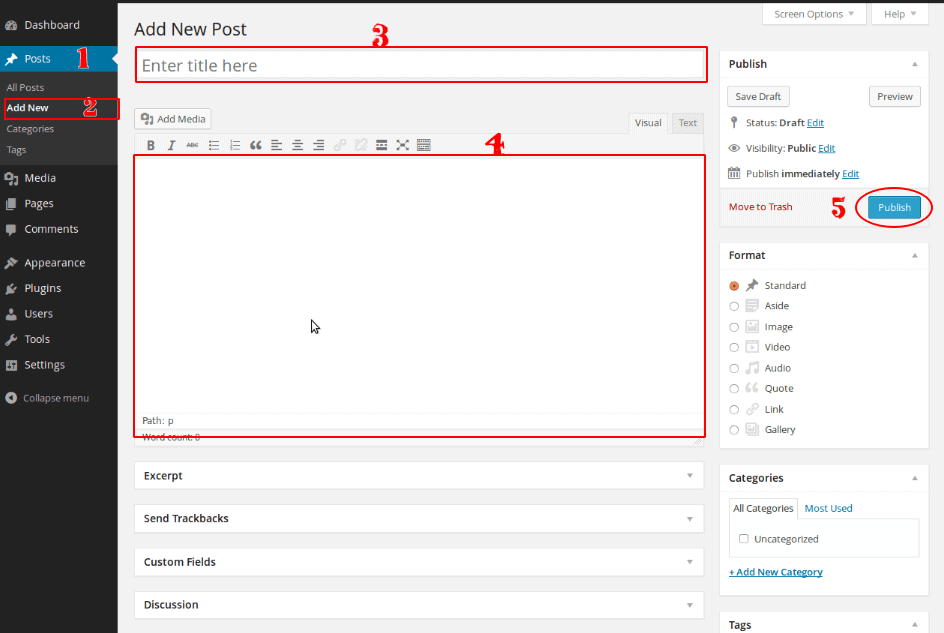The width and height of the screenshot is (944, 633).
Task: Collapse the Format box
Action: click(x=914, y=255)
